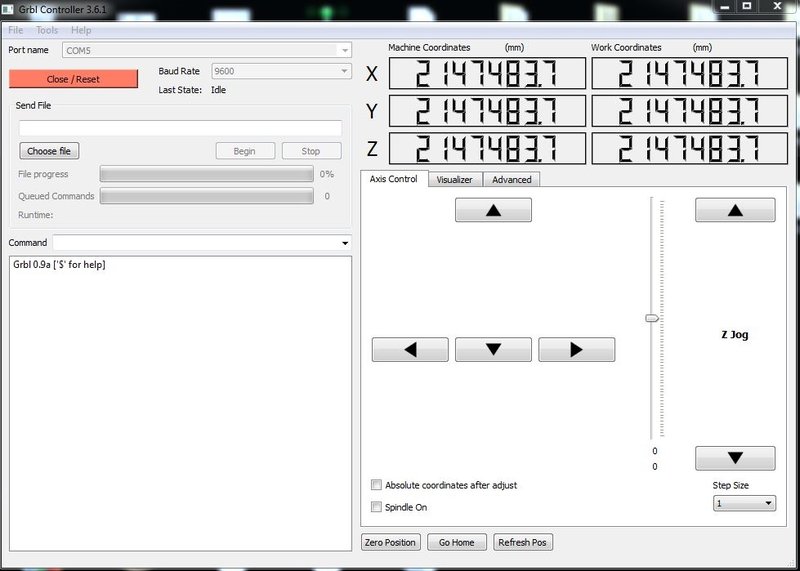This screenshot has height=571, width=800.
Task: Jog X axis left with left arrow
Action: [410, 350]
